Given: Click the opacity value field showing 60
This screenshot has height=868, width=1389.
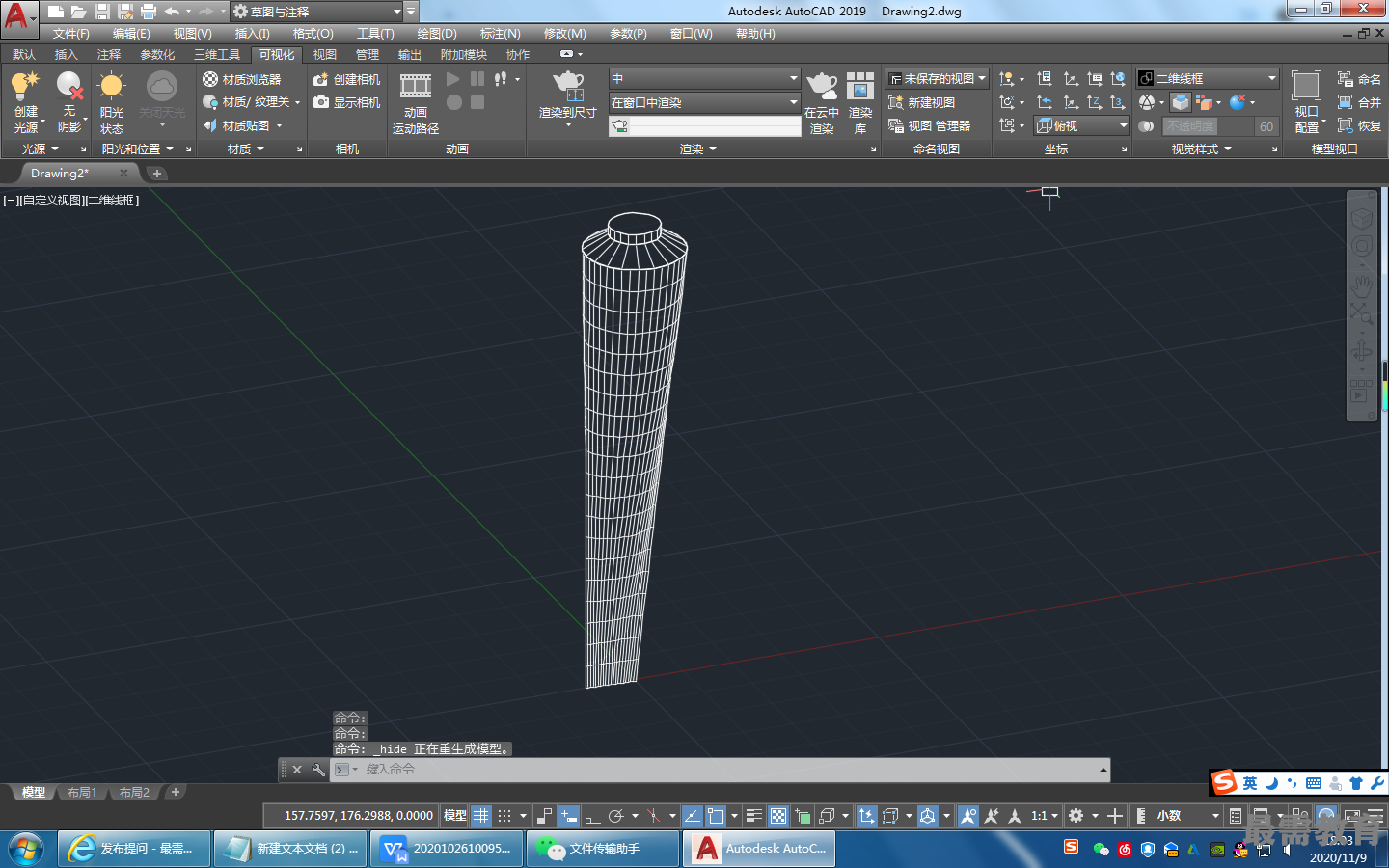Looking at the screenshot, I should click(x=1266, y=126).
